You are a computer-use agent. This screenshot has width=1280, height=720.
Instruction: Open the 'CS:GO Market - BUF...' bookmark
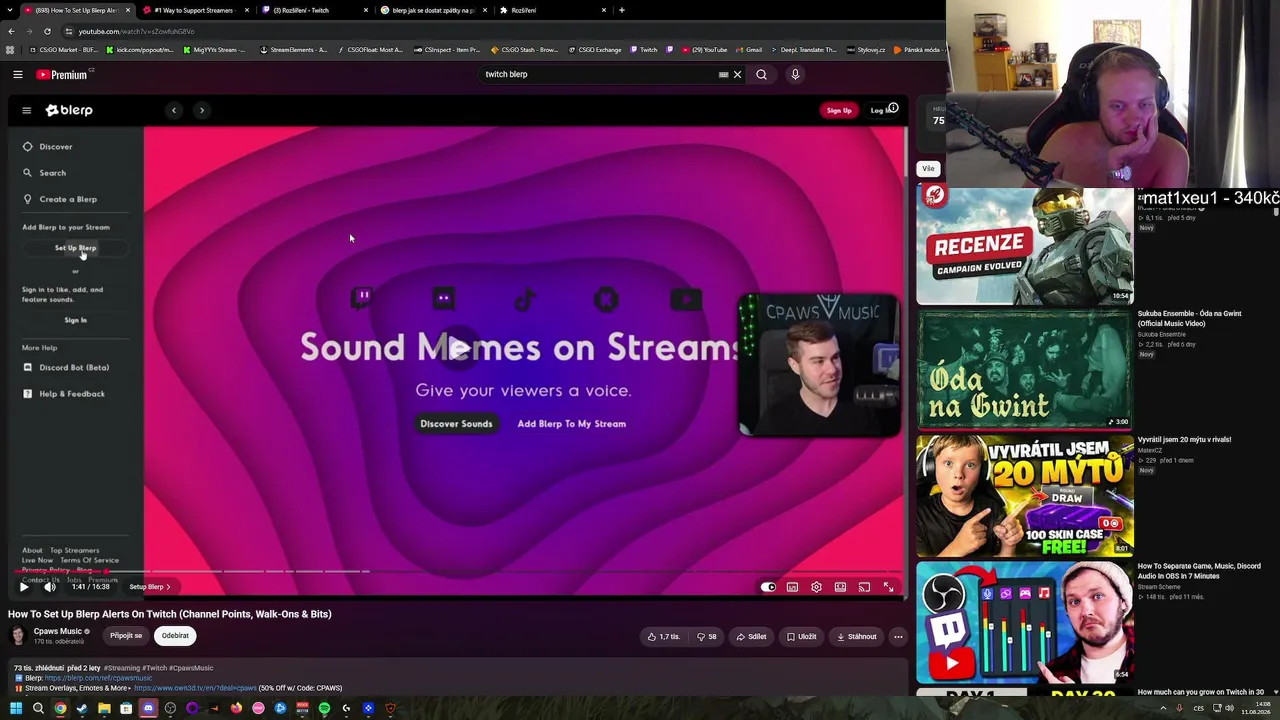(65, 50)
